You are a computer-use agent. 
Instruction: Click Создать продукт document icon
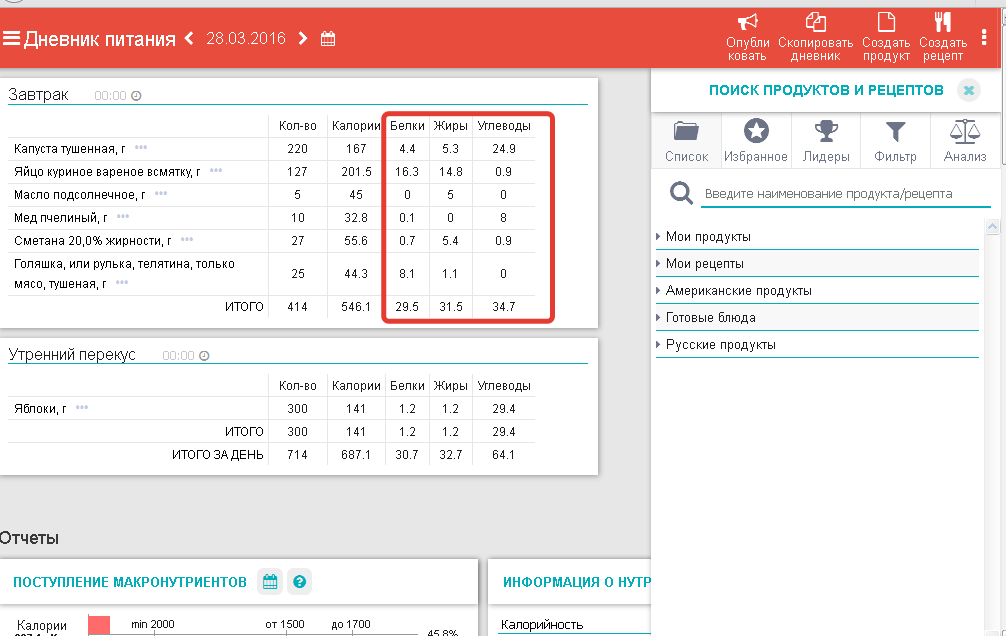pos(885,23)
